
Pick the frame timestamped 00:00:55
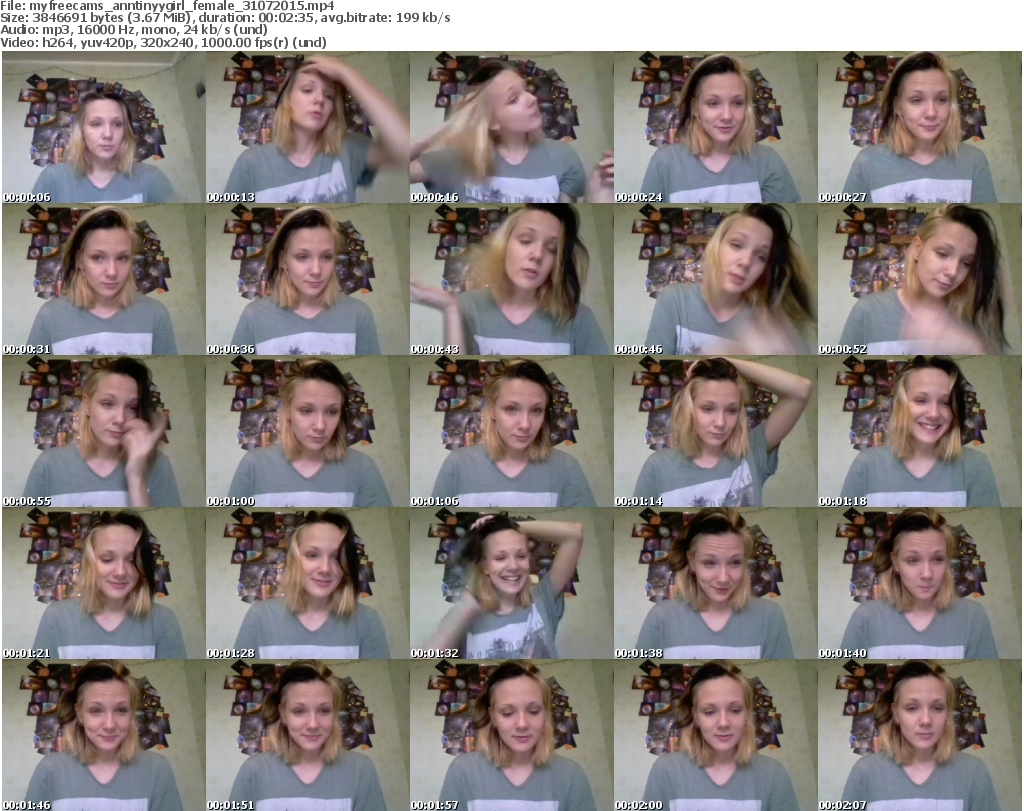click(104, 432)
